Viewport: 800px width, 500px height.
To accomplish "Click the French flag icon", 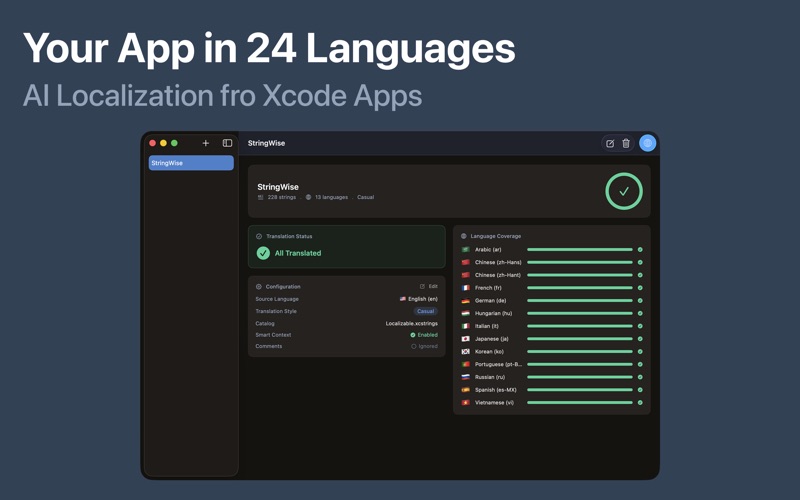I will 465,288.
